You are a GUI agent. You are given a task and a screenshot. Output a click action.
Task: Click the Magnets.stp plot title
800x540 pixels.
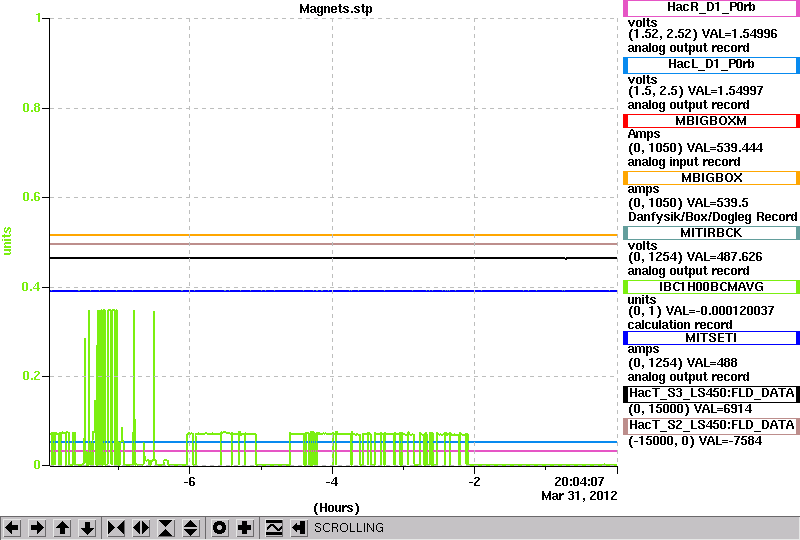click(336, 9)
